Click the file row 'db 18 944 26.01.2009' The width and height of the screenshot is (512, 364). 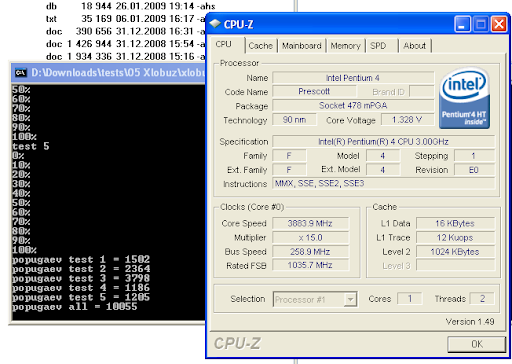(x=130, y=6)
